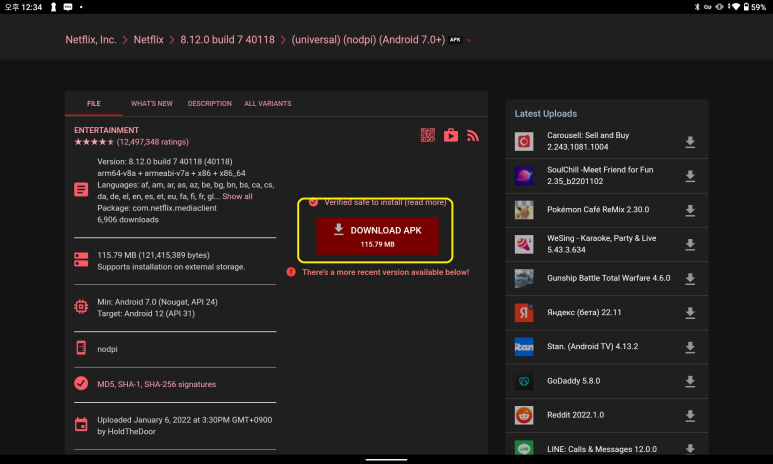The height and width of the screenshot is (464, 773).
Task: Tap the message notification icon in status bar
Action: [x=68, y=7]
